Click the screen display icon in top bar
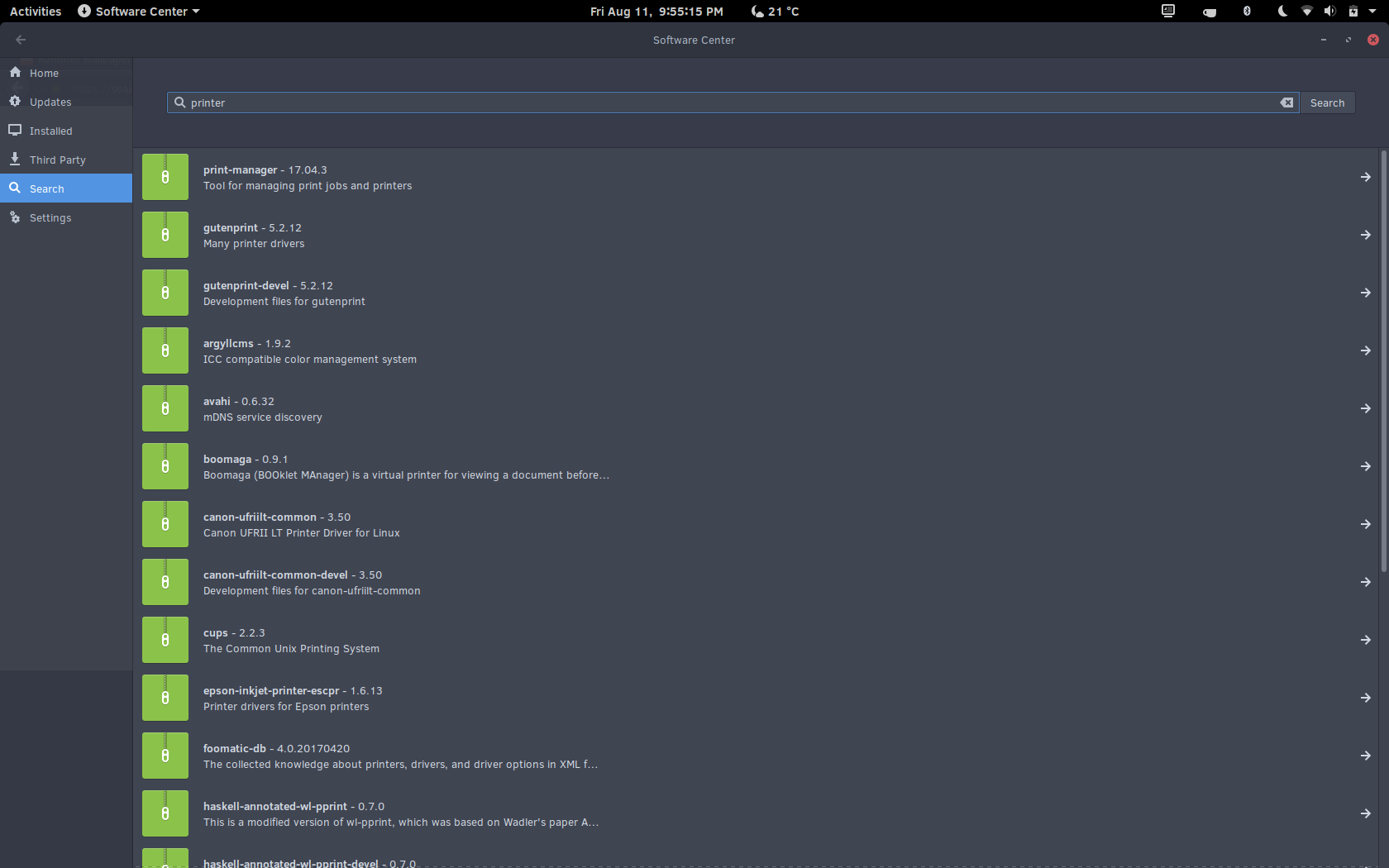This screenshot has width=1389, height=868. [1168, 11]
